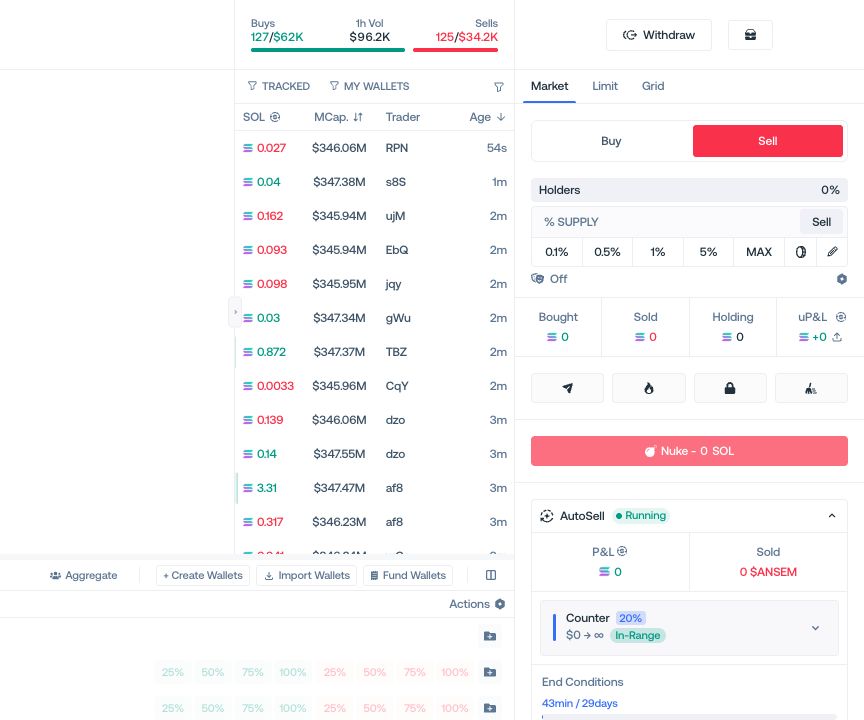Open trade filter funnel icon
864x720 pixels.
coord(499,86)
